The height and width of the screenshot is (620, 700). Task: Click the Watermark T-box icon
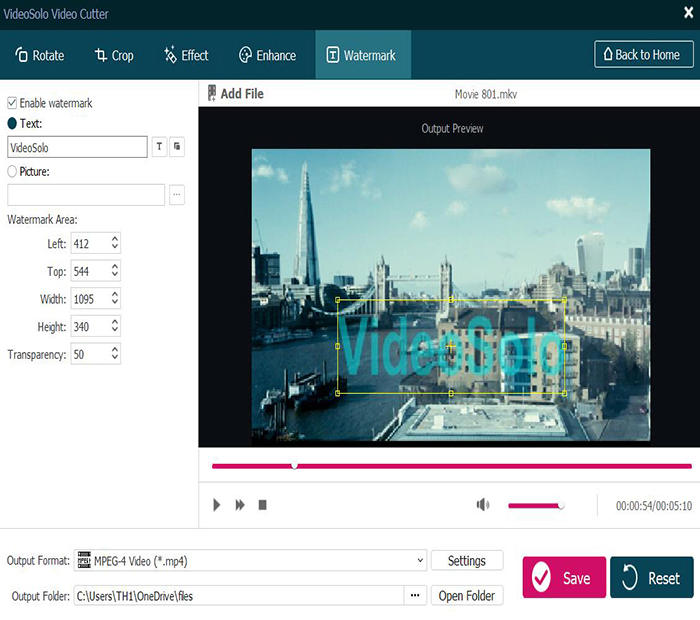[333, 55]
